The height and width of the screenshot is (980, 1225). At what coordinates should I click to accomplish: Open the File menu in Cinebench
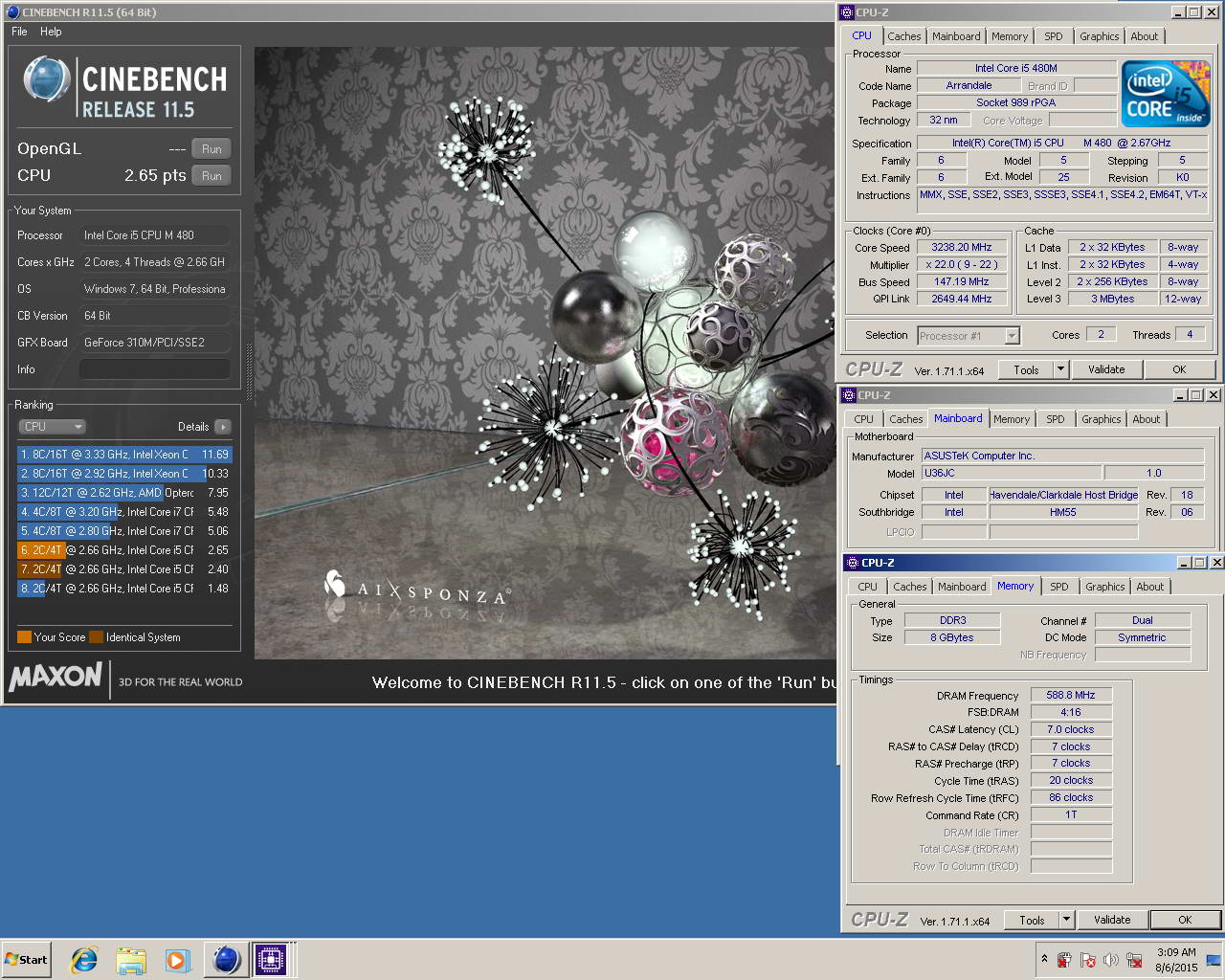pyautogui.click(x=19, y=32)
